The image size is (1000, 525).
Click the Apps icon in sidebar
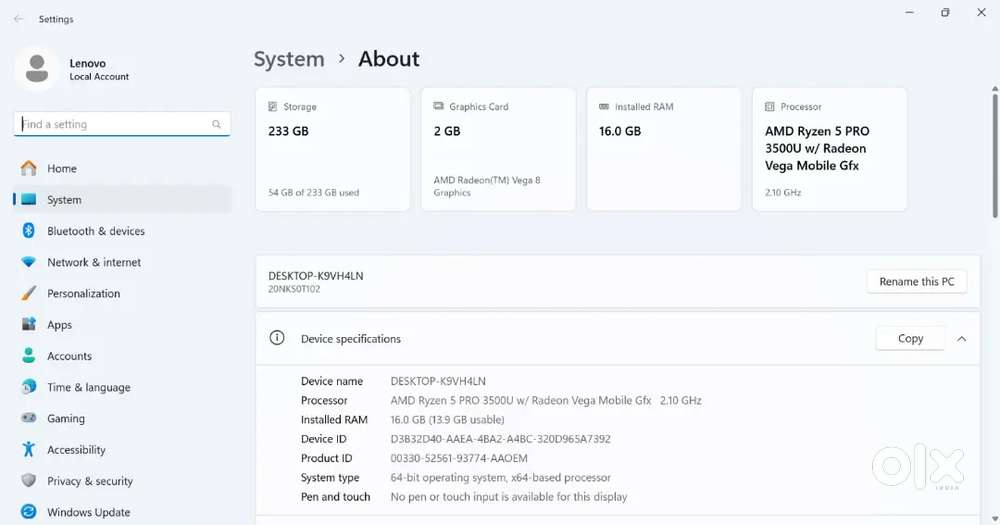point(29,325)
